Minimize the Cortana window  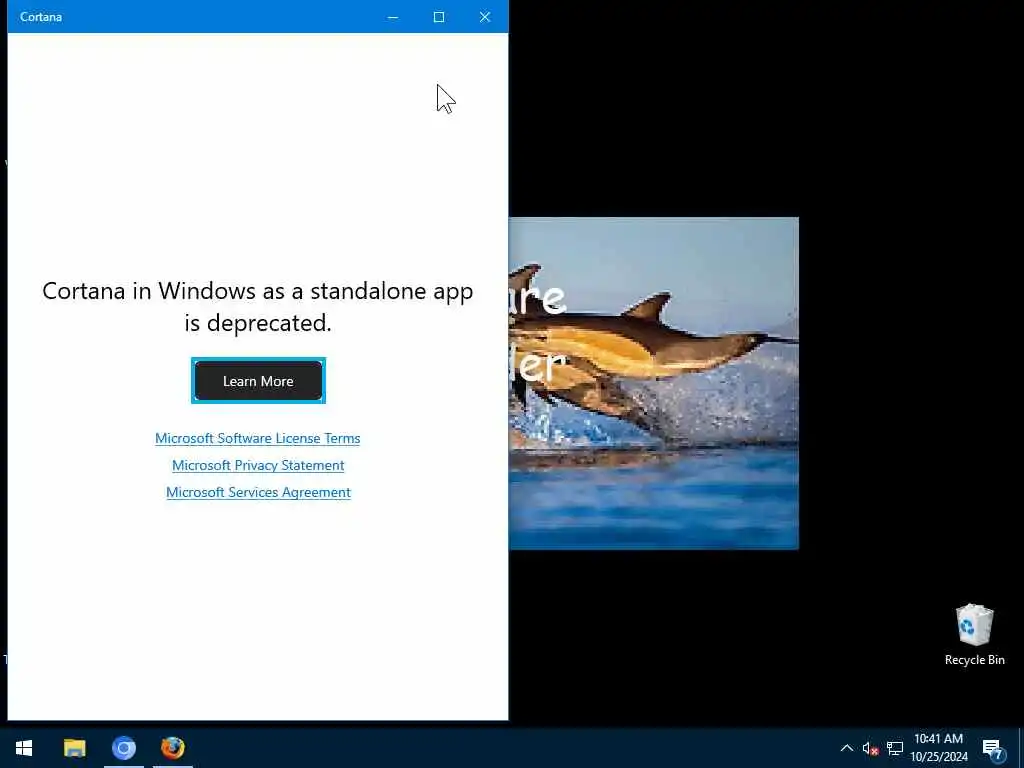click(x=392, y=17)
